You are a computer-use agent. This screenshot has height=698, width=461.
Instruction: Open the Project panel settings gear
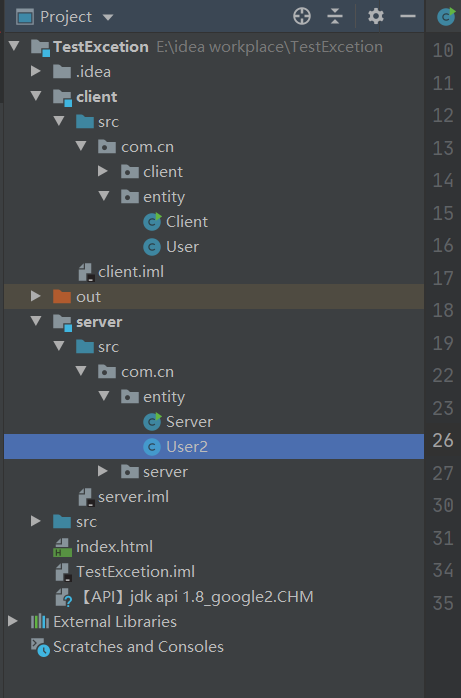coord(376,17)
